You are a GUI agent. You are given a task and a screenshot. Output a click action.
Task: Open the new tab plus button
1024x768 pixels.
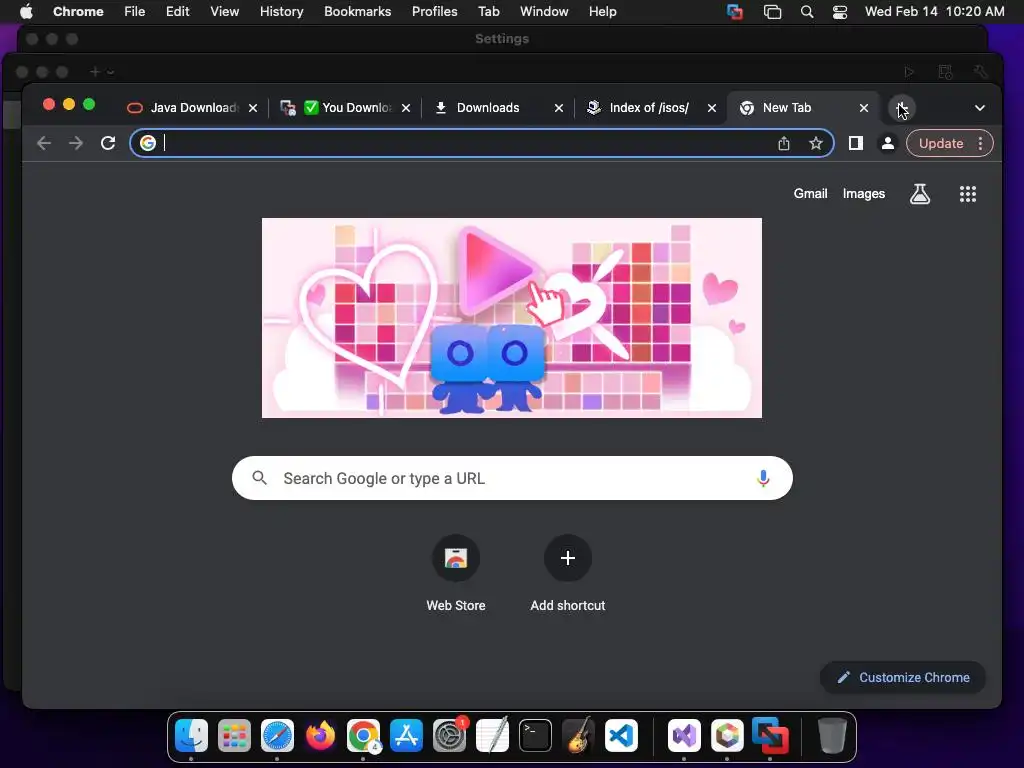click(x=902, y=108)
